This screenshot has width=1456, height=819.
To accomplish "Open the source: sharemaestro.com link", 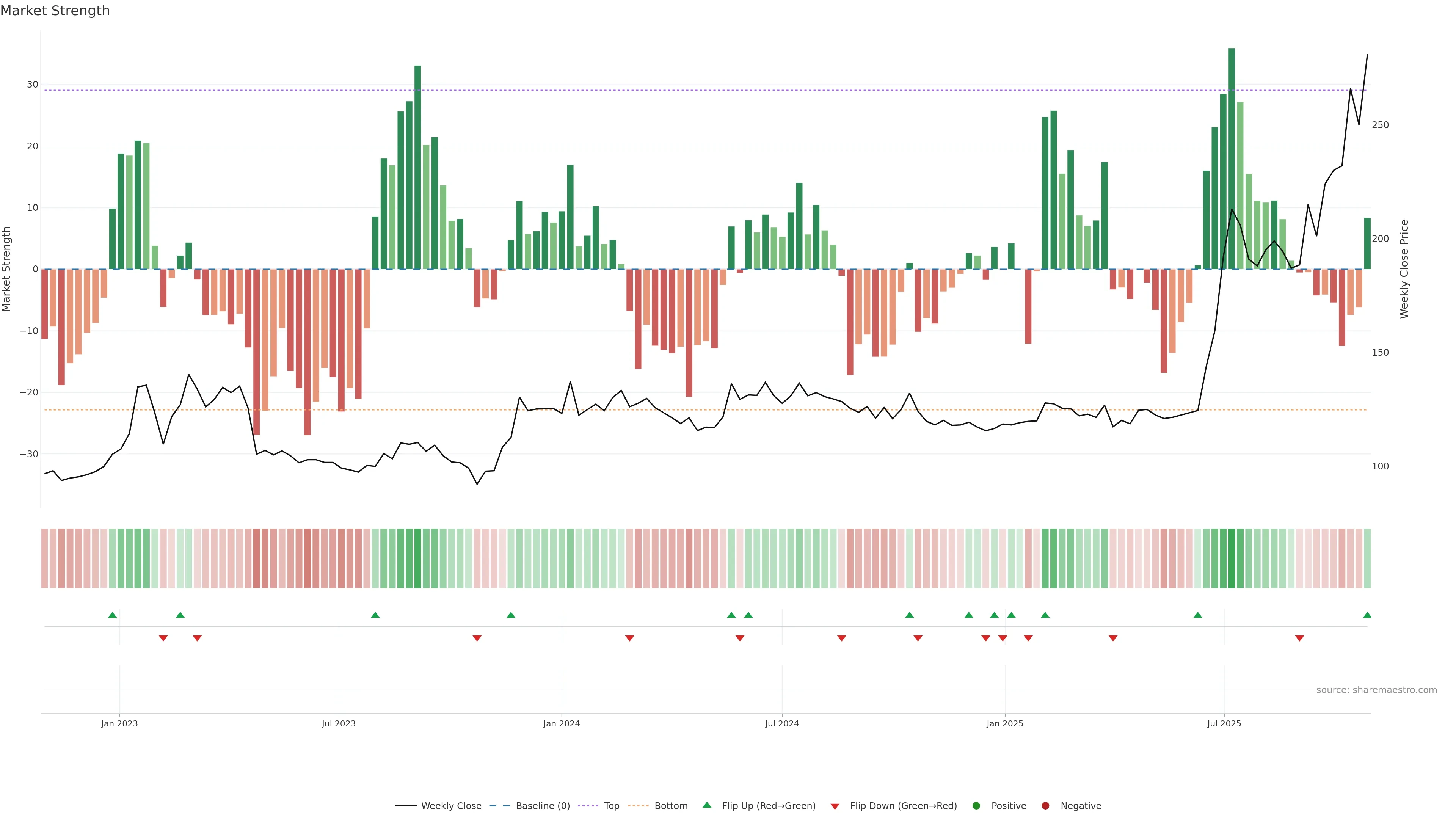I will 1376,690.
